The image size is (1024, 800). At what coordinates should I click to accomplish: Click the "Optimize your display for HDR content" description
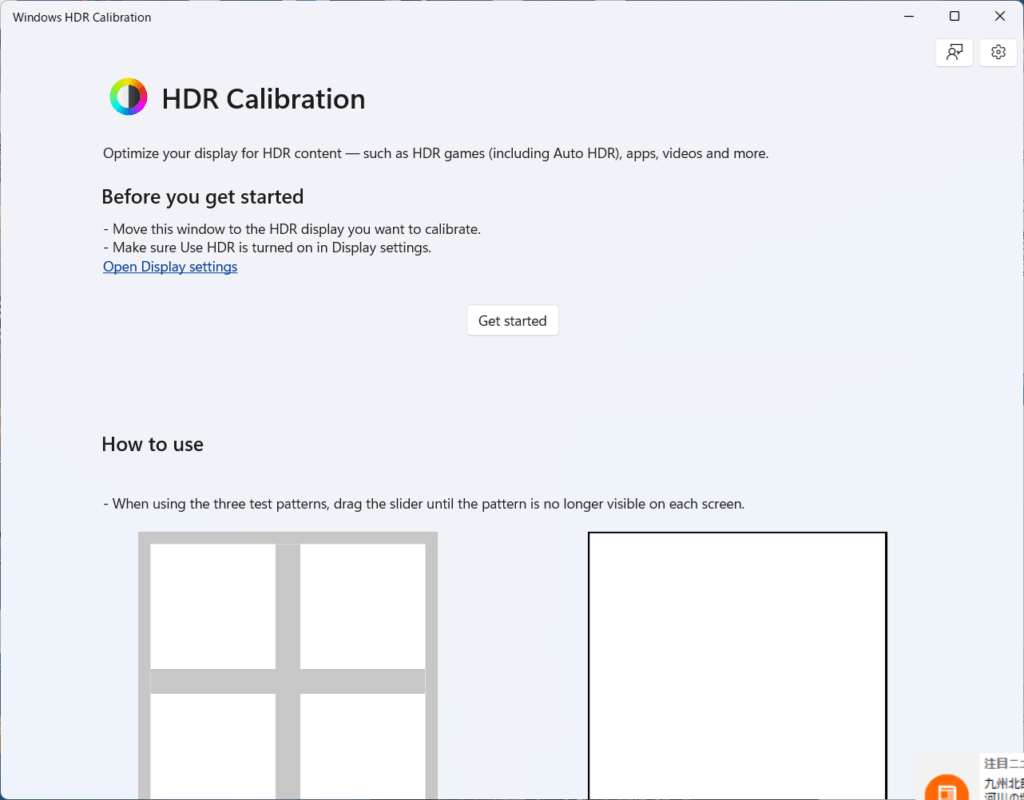[x=436, y=153]
